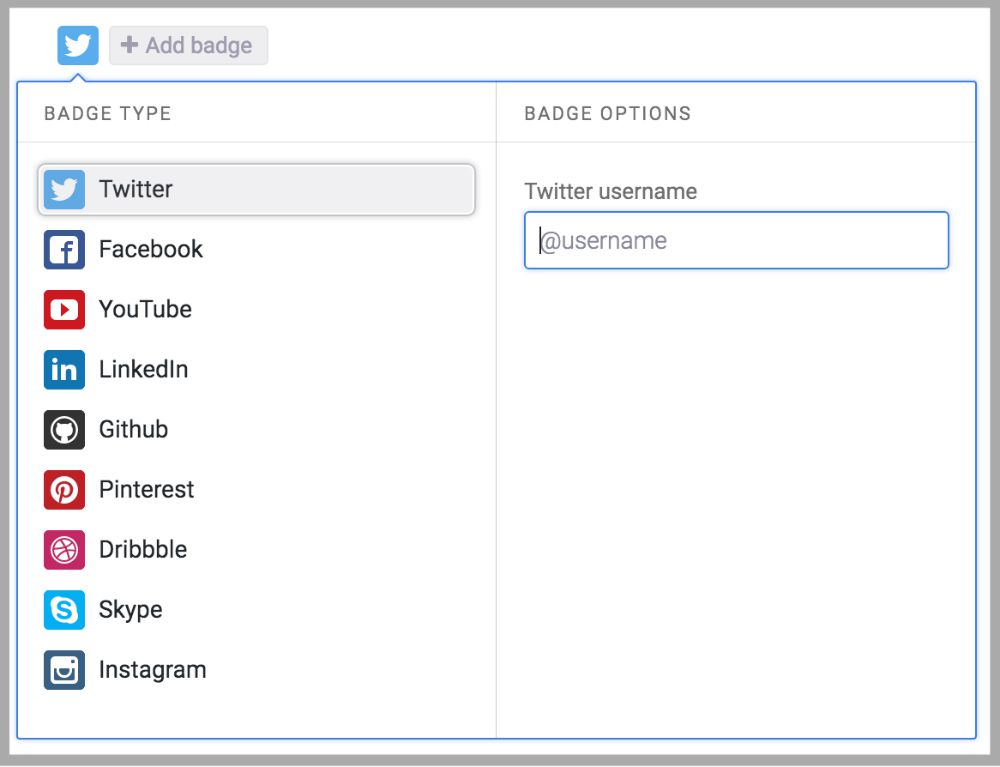Click the Twitter badge icon beside Add badge

[78, 45]
